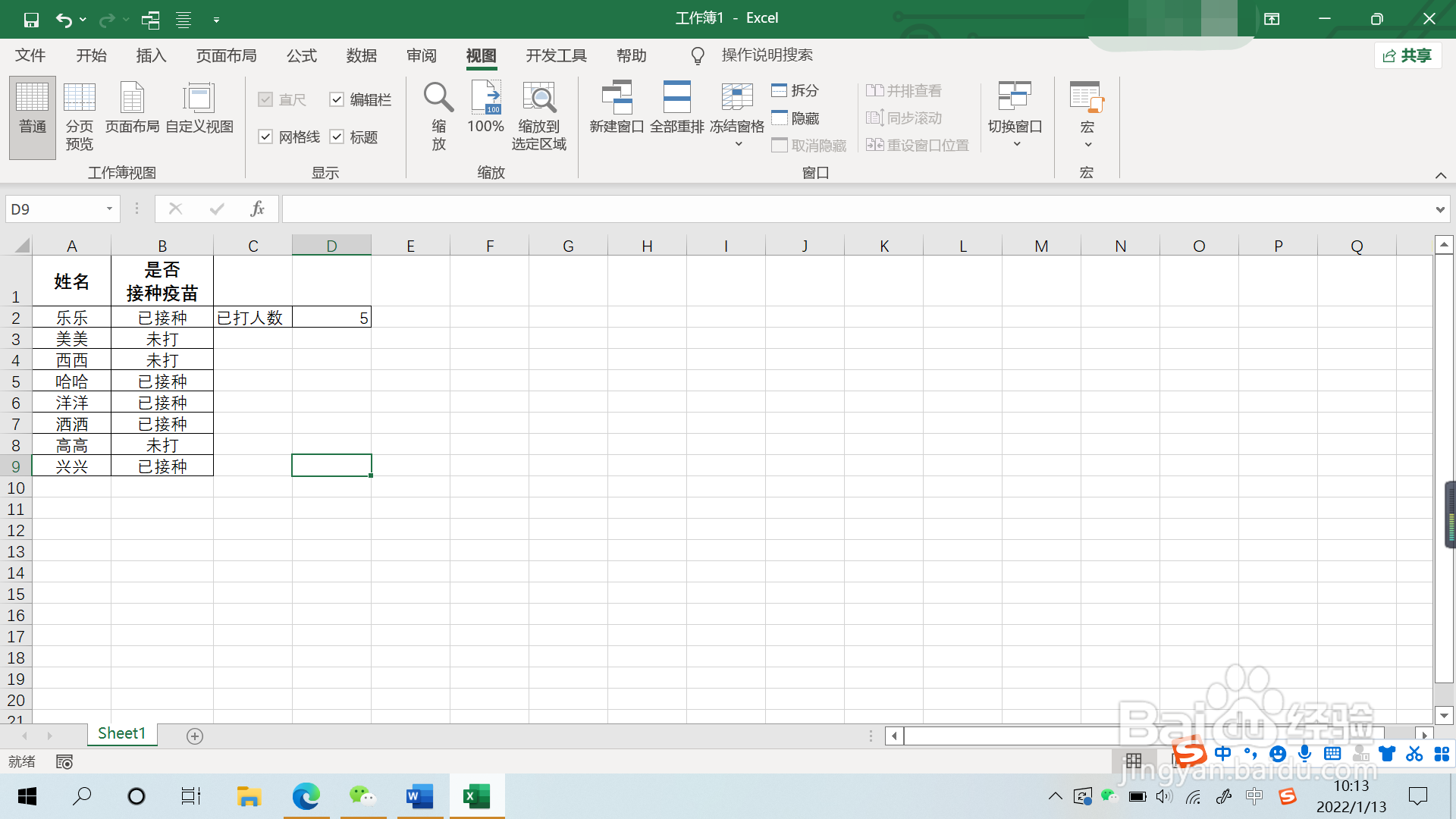Expand the Freeze Panes (冻结窗格) dropdown
Image resolution: width=1456 pixels, height=819 pixels.
pyautogui.click(x=737, y=143)
